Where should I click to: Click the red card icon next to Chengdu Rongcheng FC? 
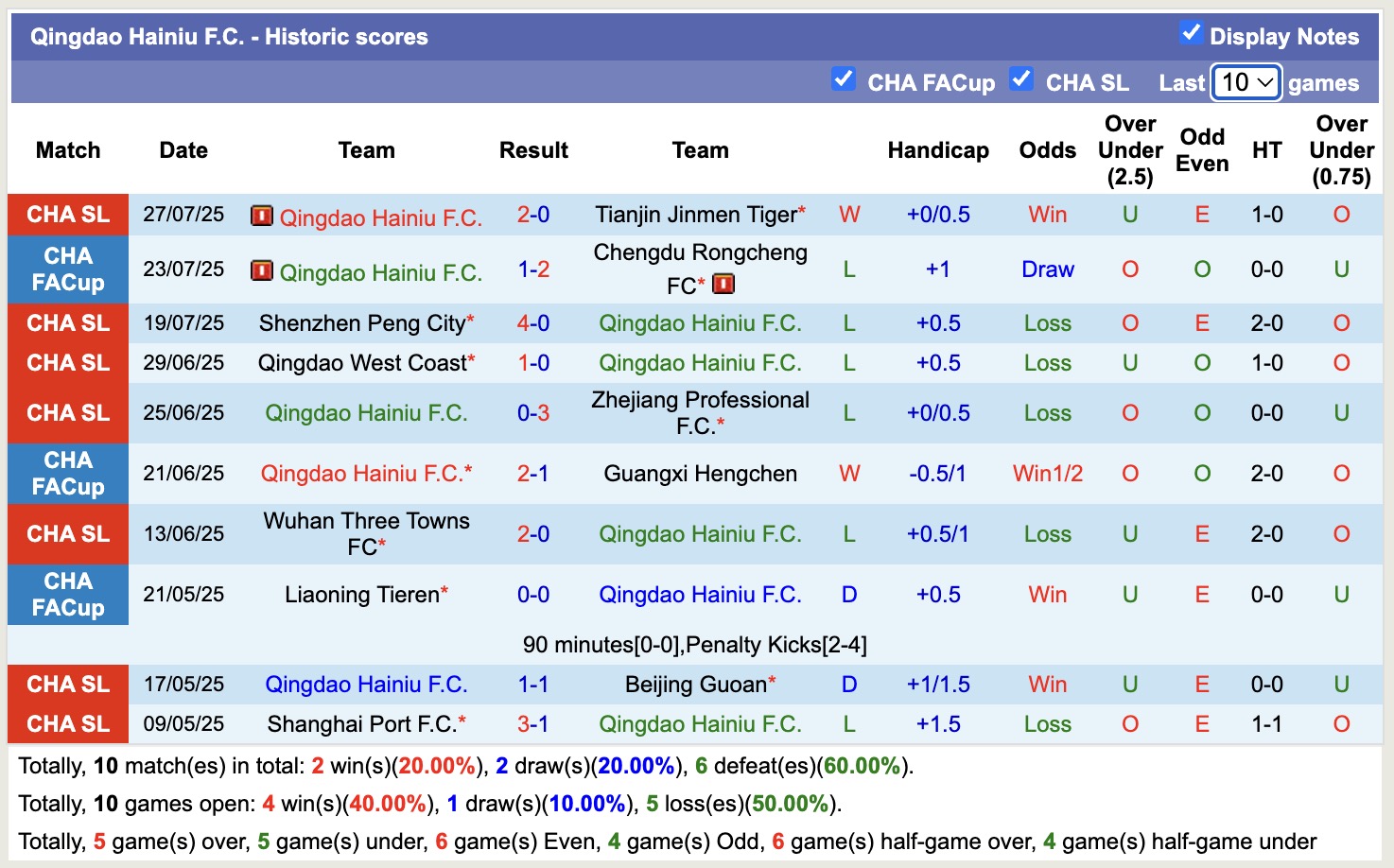point(723,283)
